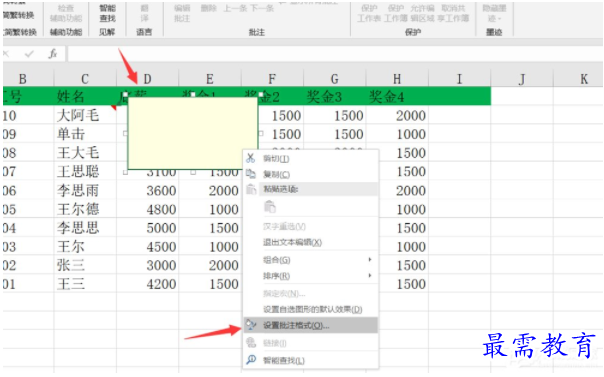Image resolution: width=604 pixels, height=377 pixels.
Task: Click the fx insert function icon
Action: point(53,54)
